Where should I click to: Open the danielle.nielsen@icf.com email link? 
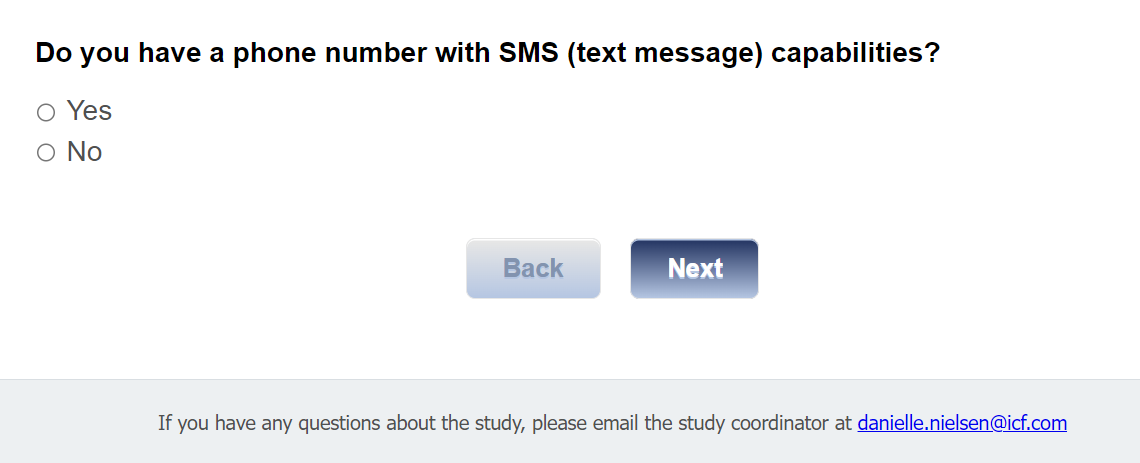coord(962,423)
